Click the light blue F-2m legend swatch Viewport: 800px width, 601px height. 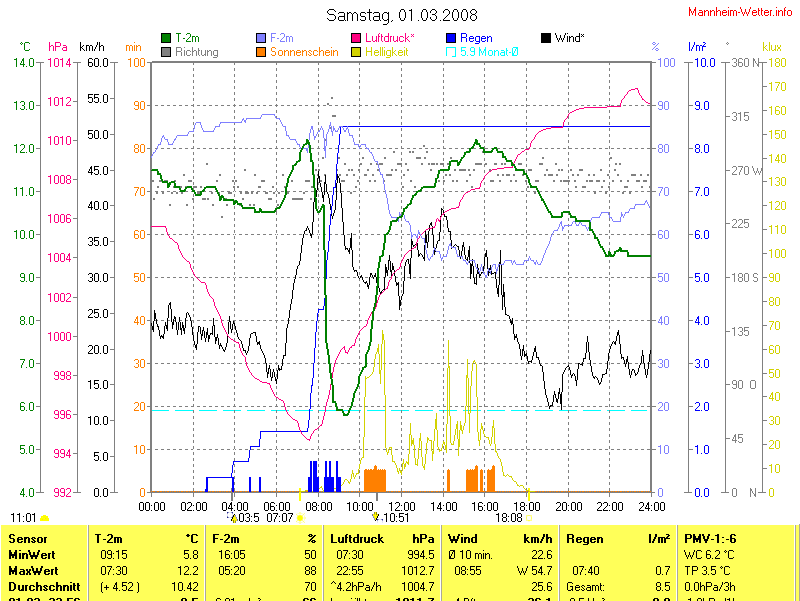(x=261, y=38)
